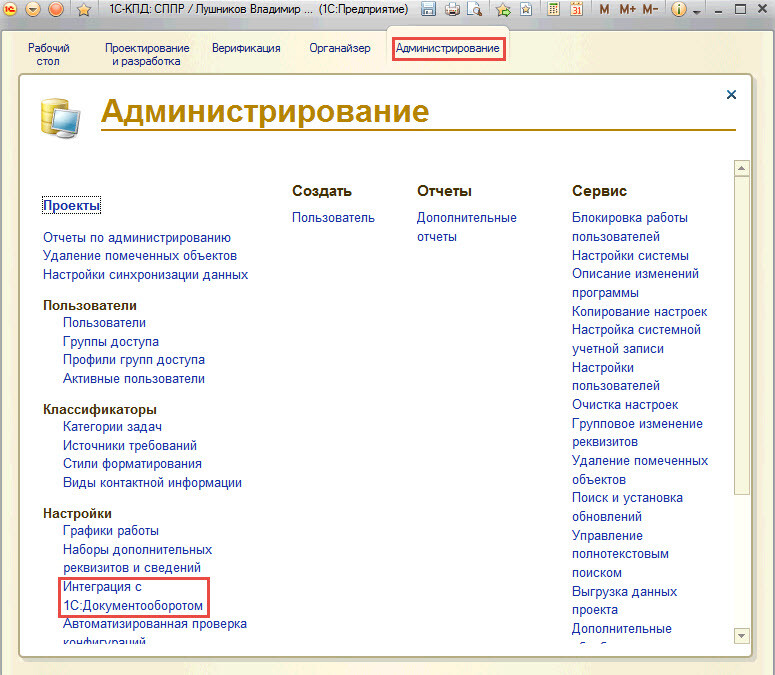Screen dimensions: 775x675
Task: Expand the main menu dropdown arrow at top-left
Action: click(33, 10)
